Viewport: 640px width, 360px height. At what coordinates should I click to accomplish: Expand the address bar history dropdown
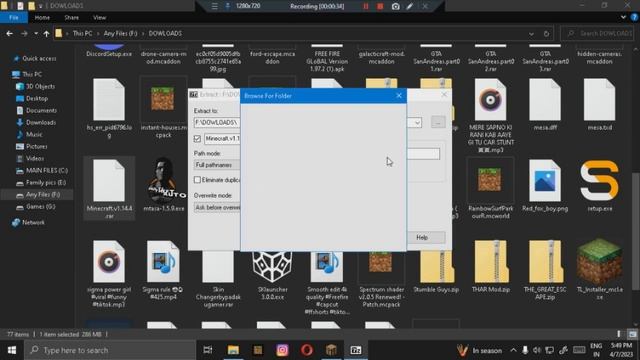(531, 34)
